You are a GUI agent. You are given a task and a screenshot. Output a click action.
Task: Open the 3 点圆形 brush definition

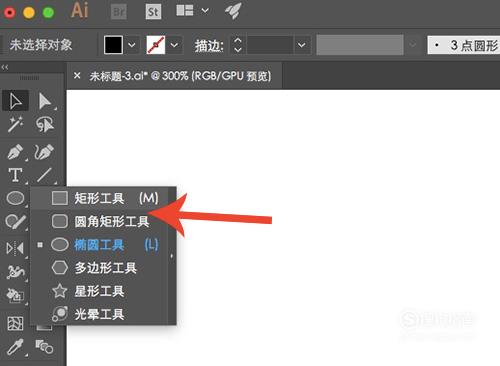pos(464,45)
